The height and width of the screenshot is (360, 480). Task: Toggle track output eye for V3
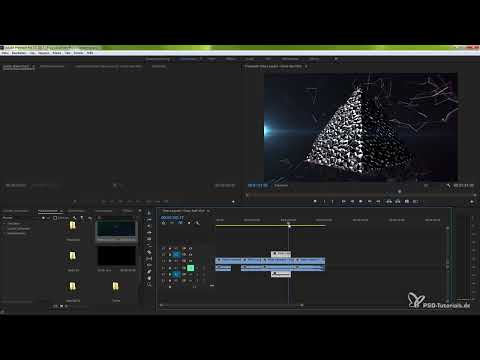pos(190,249)
